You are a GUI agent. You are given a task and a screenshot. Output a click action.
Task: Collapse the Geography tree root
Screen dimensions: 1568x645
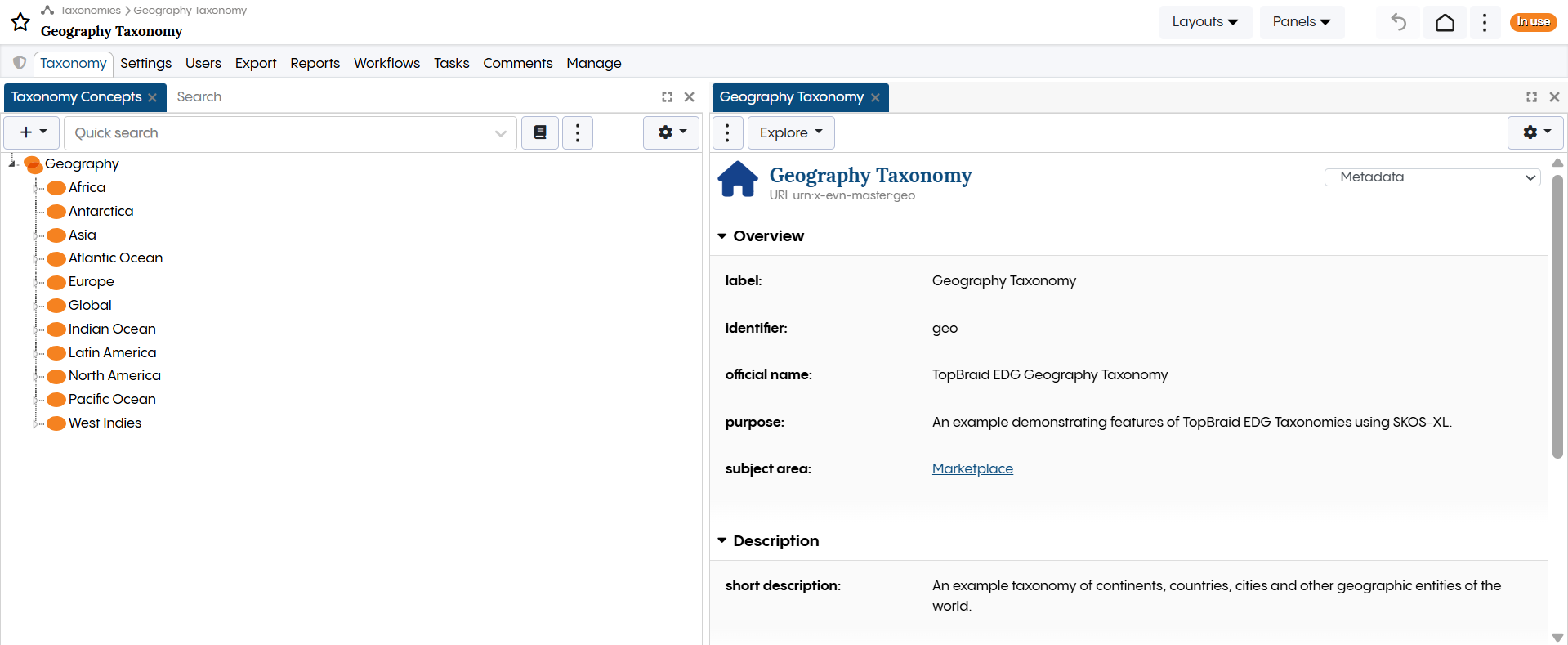pos(13,163)
